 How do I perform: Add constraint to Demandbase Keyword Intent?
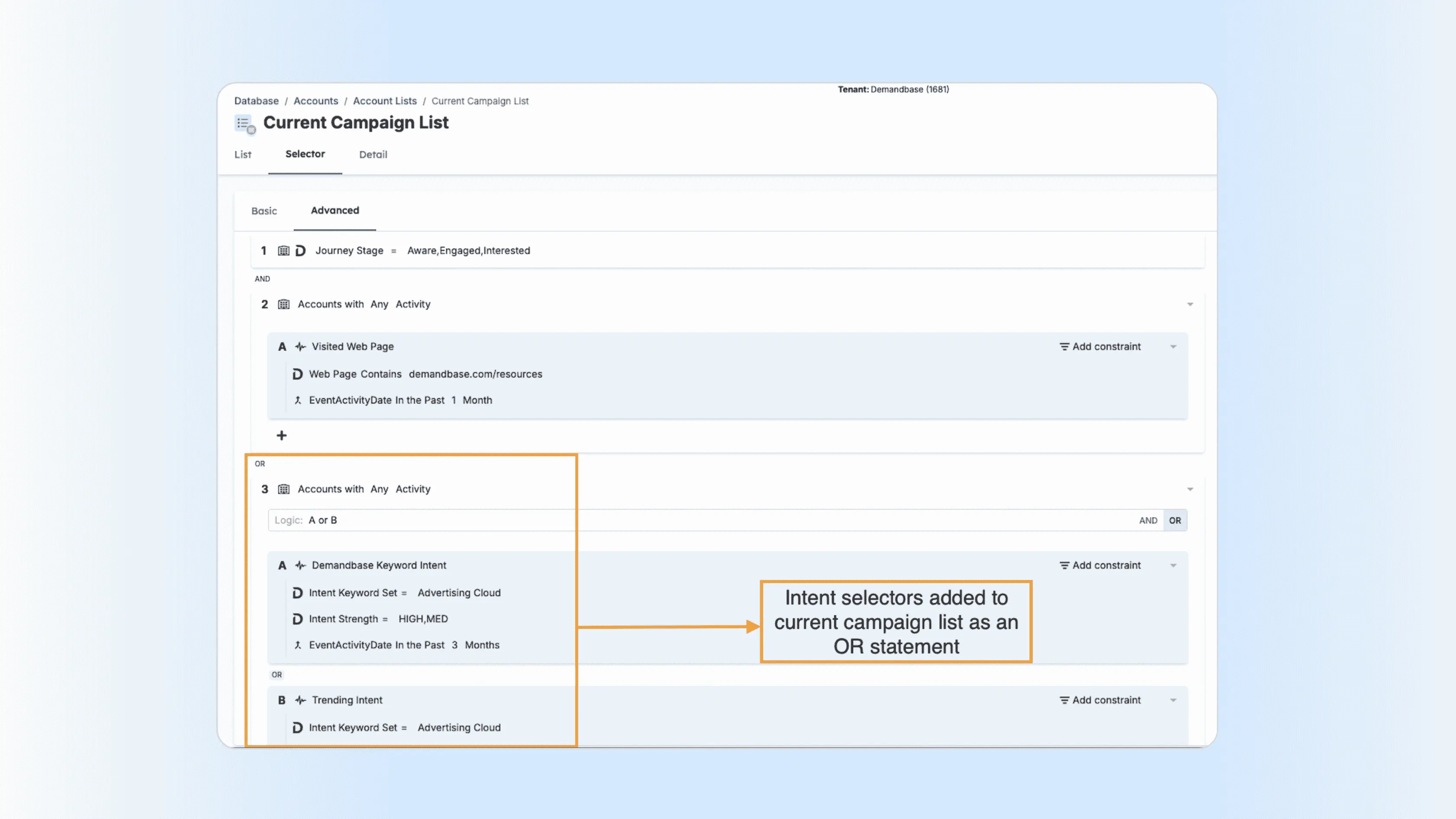[1100, 565]
